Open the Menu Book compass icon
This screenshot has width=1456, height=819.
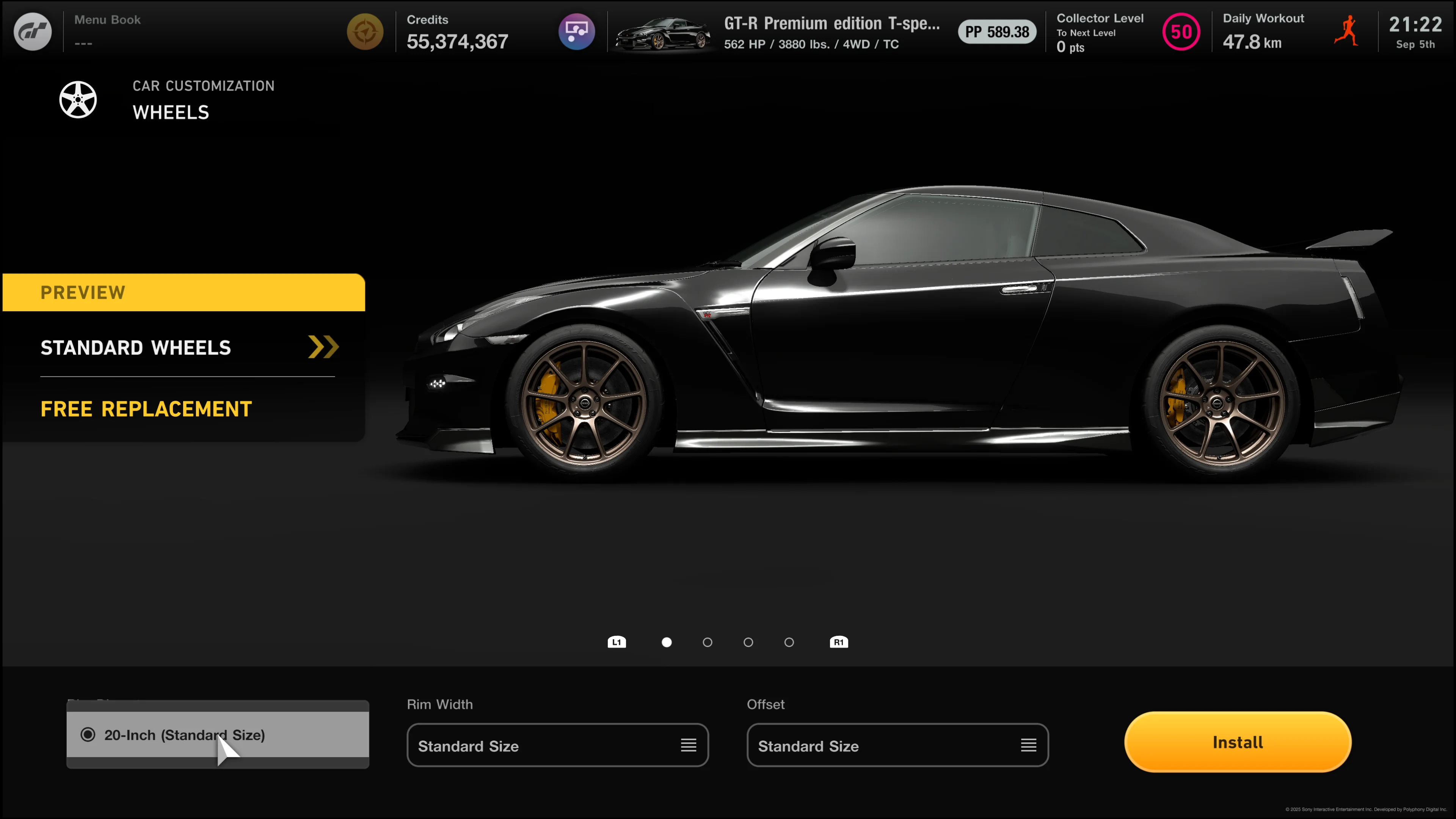[x=365, y=31]
